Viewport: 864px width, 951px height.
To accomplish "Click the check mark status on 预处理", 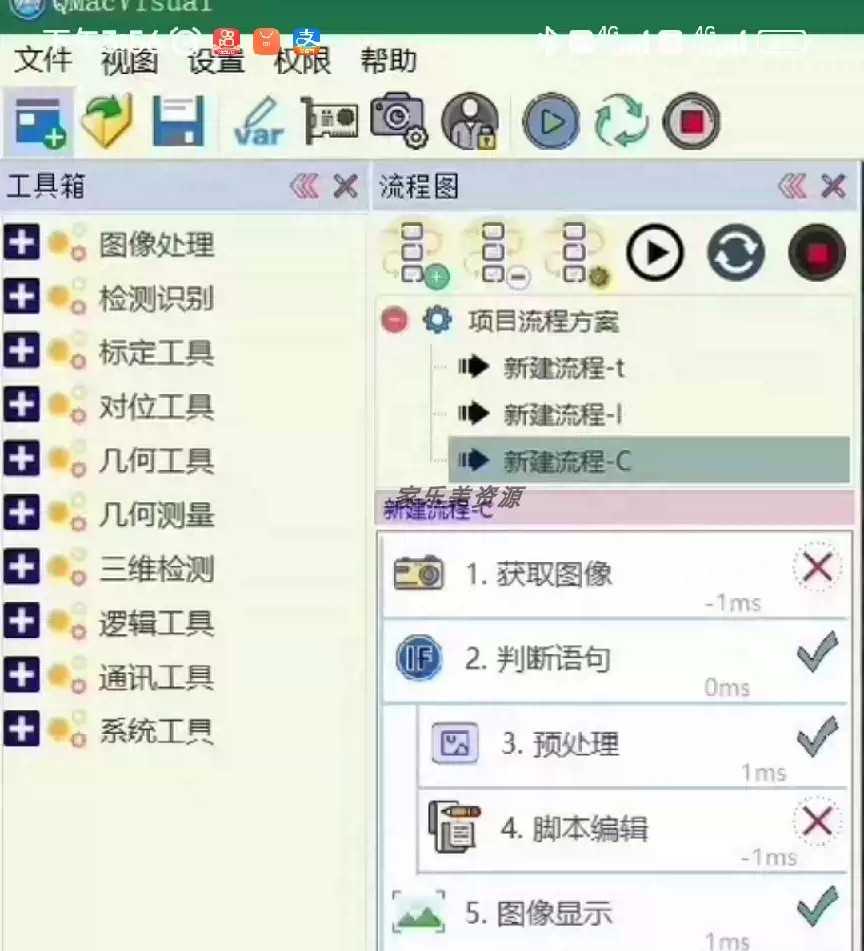I will coord(818,736).
